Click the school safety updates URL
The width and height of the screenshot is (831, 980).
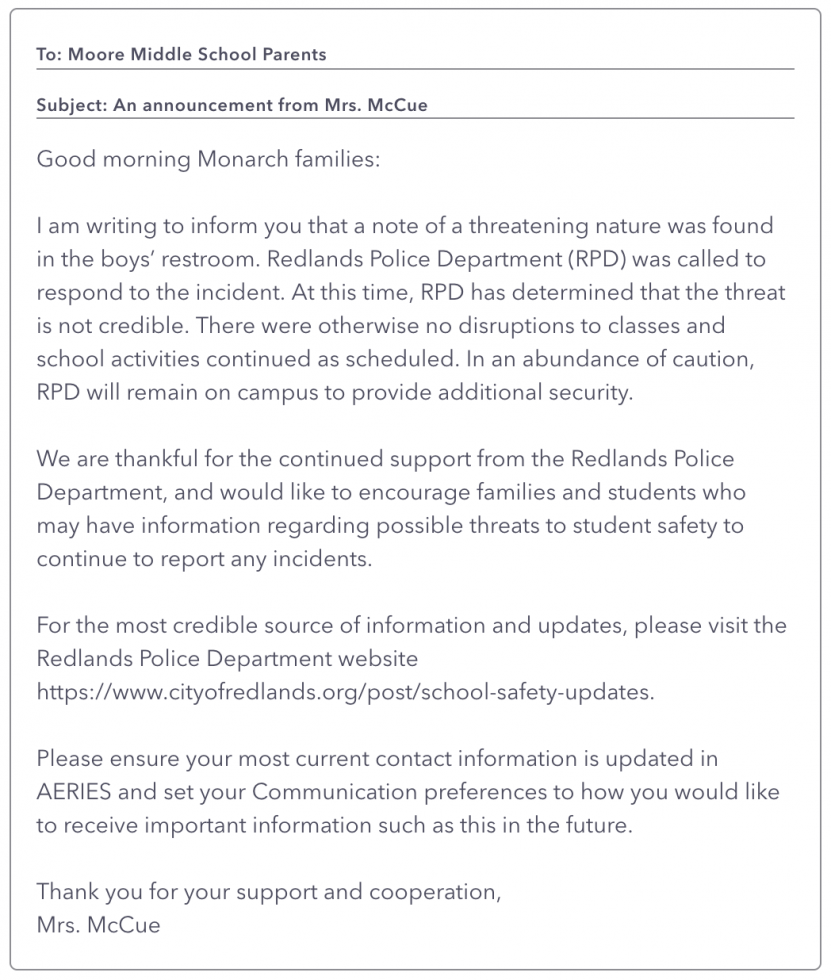pos(345,691)
